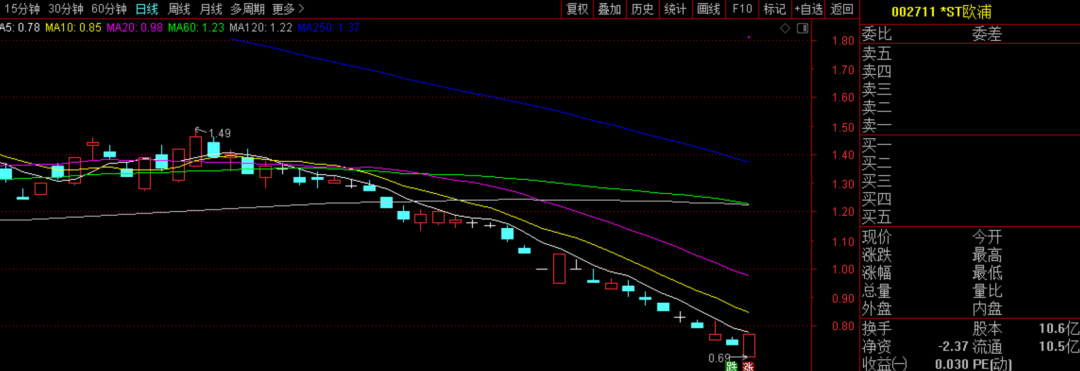Open F10 company info
Image resolution: width=1080 pixels, height=371 pixels.
tap(742, 9)
